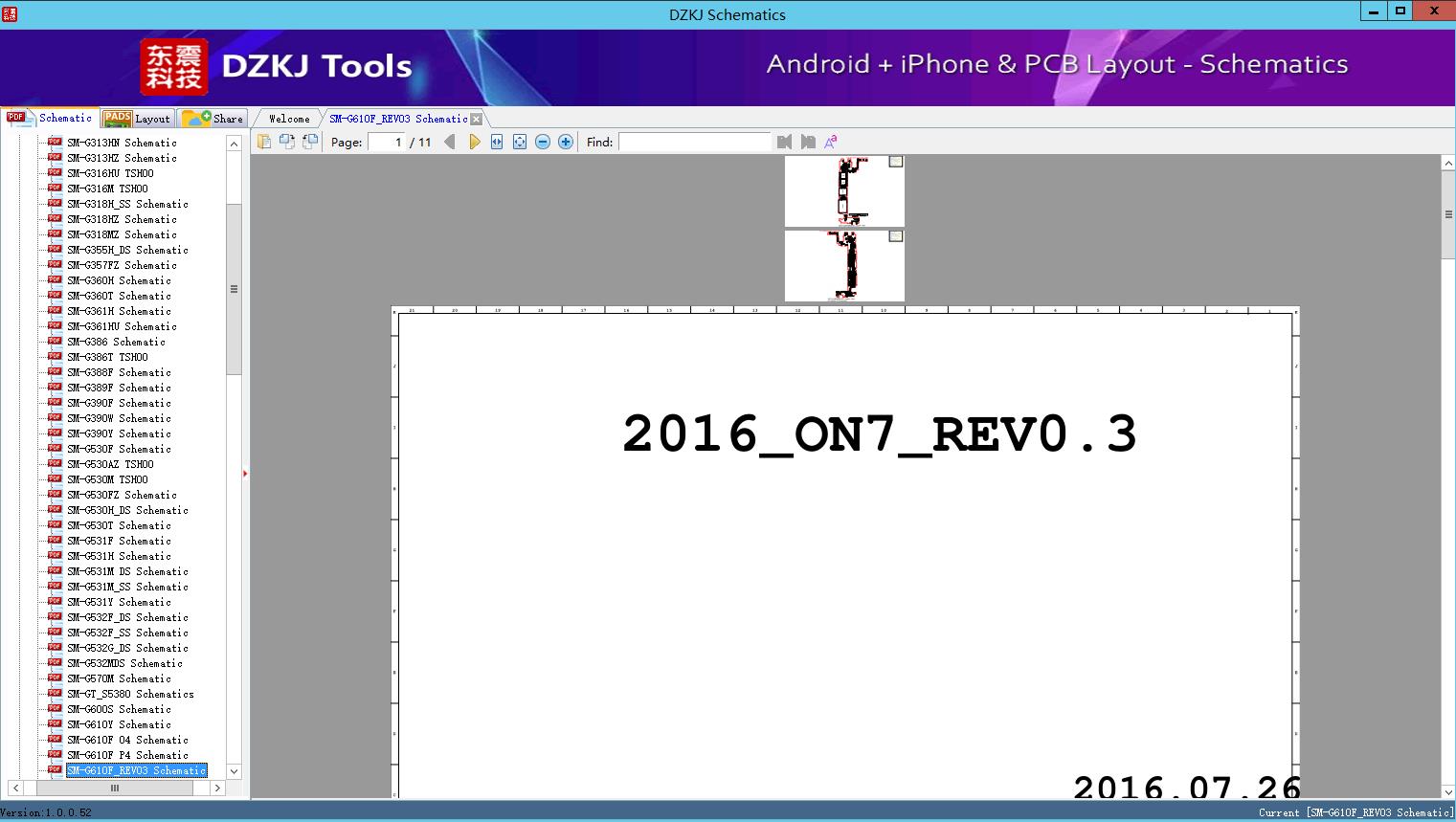
Task: Select SM-G357FZ Schematic in list
Action: (122, 265)
